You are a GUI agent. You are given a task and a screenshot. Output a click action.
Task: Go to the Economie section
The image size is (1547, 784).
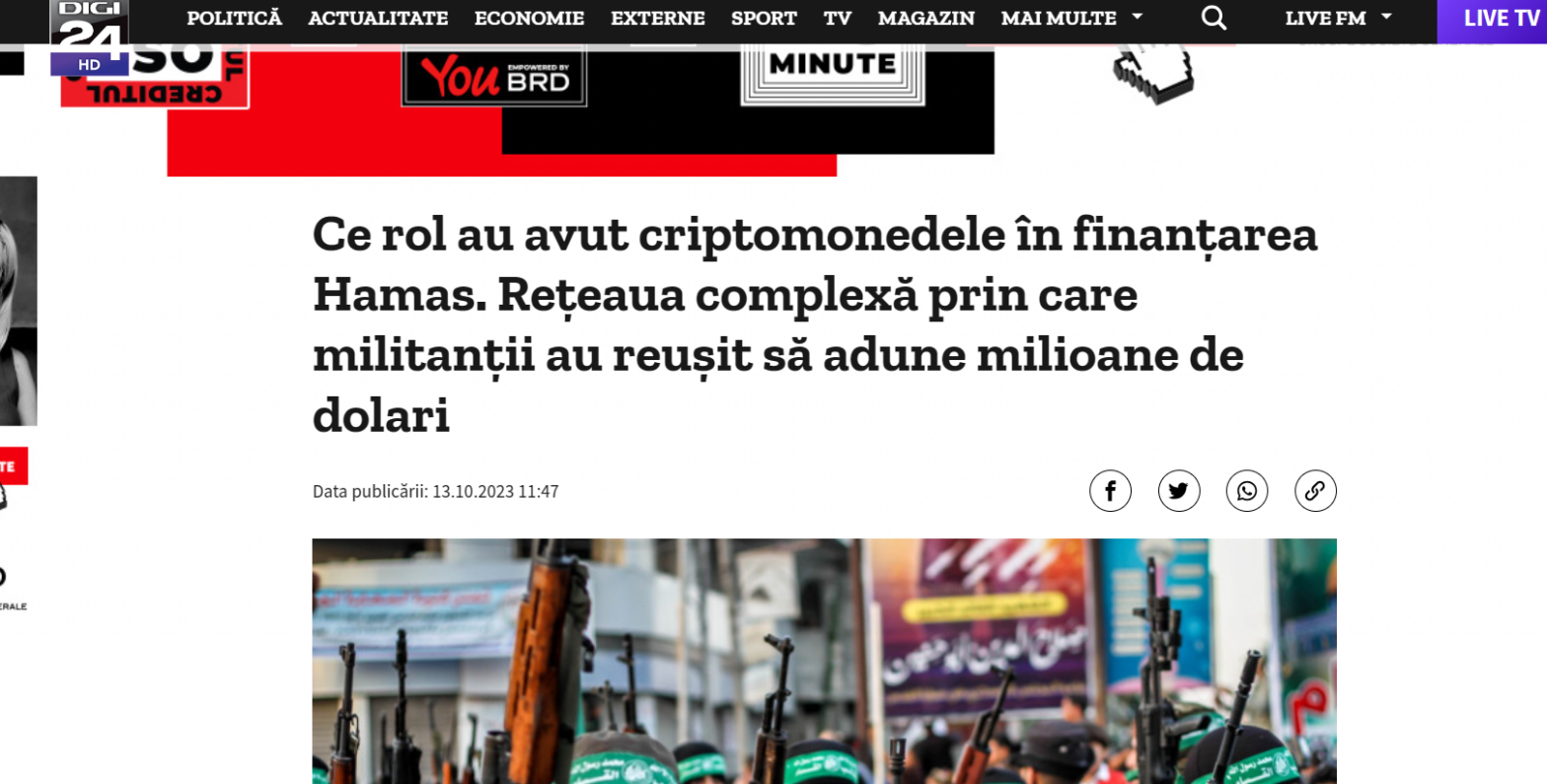click(529, 18)
